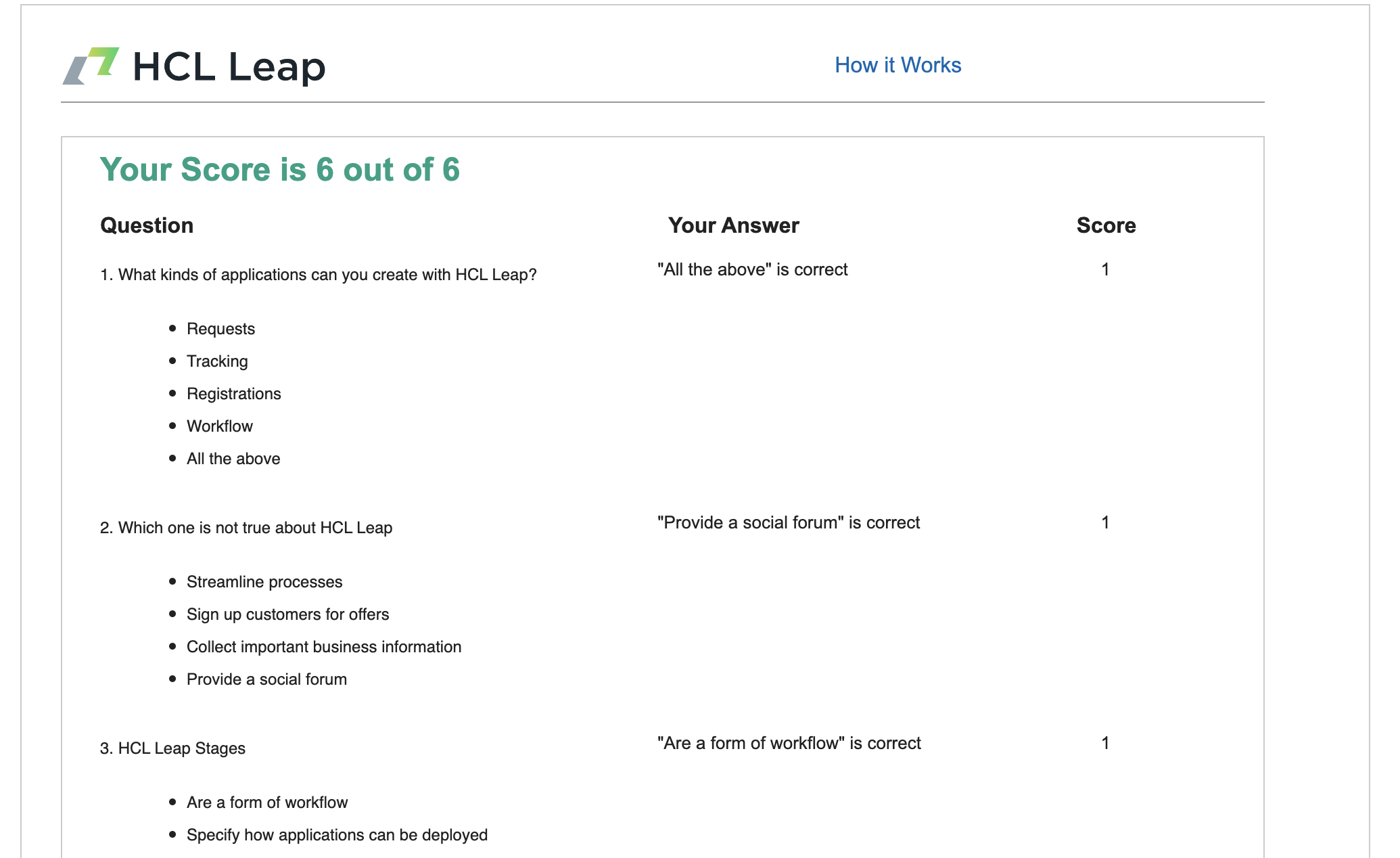
Task: Open the How it Works link
Action: (x=897, y=65)
